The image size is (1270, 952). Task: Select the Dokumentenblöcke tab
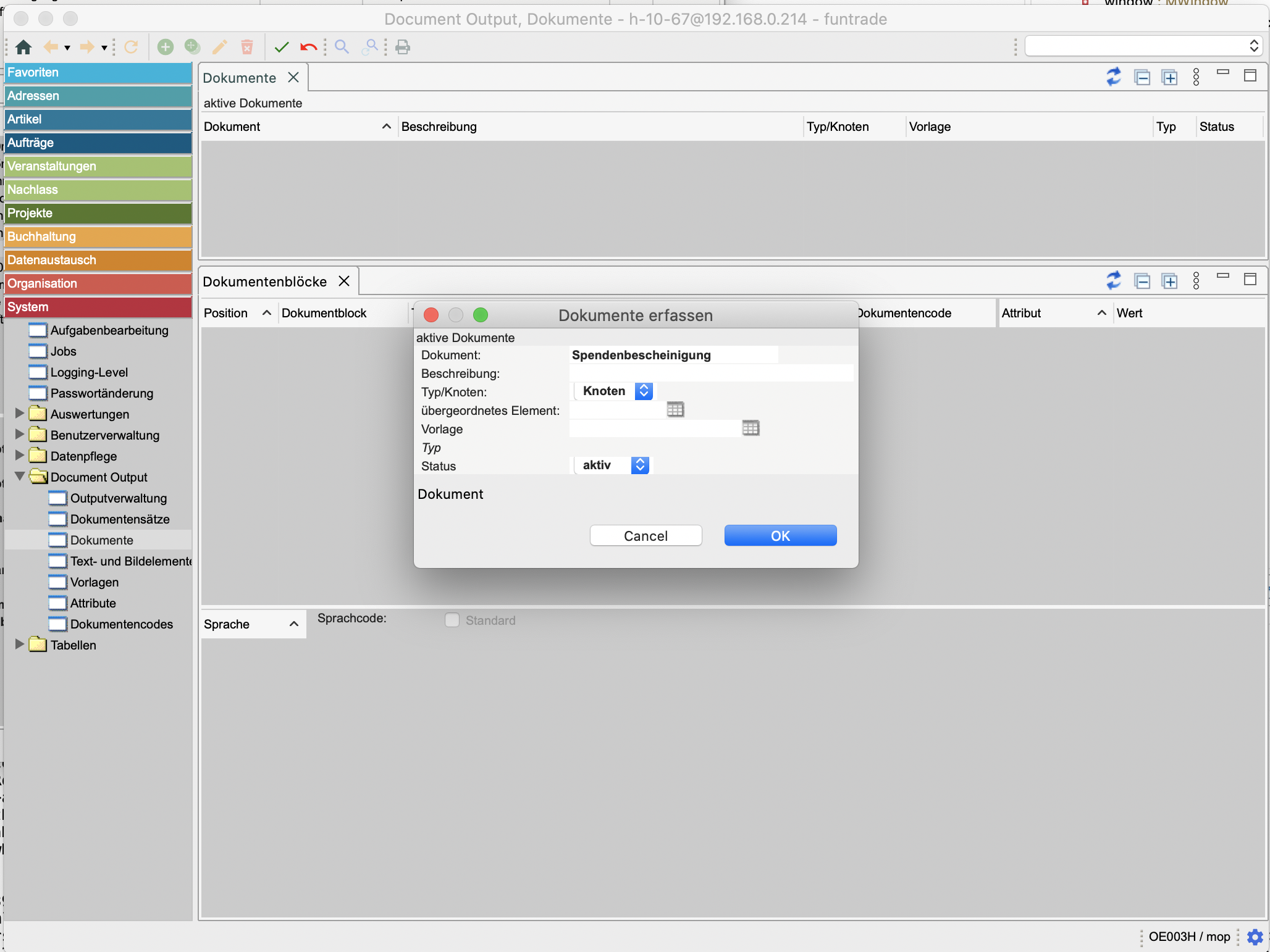265,282
